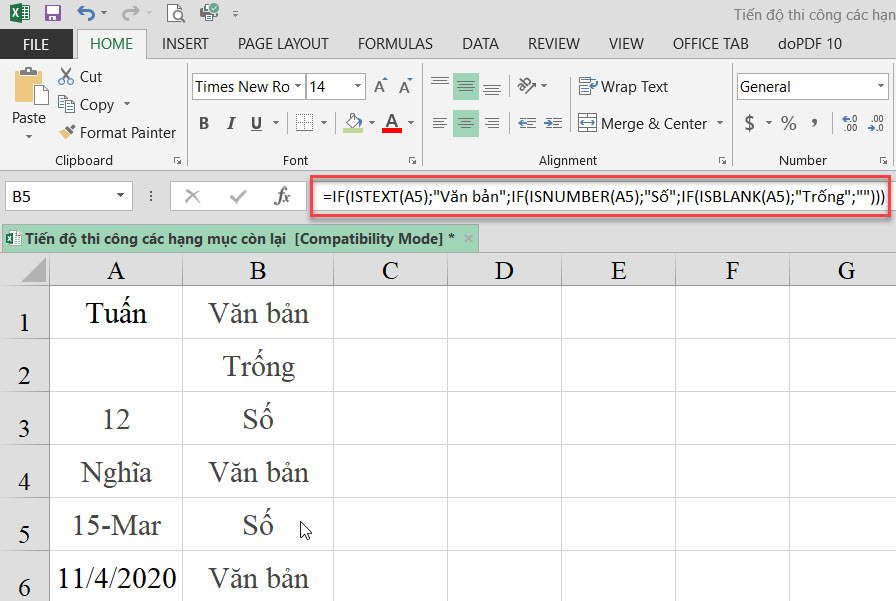Click the Cut command
896x601 pixels.
click(x=80, y=76)
